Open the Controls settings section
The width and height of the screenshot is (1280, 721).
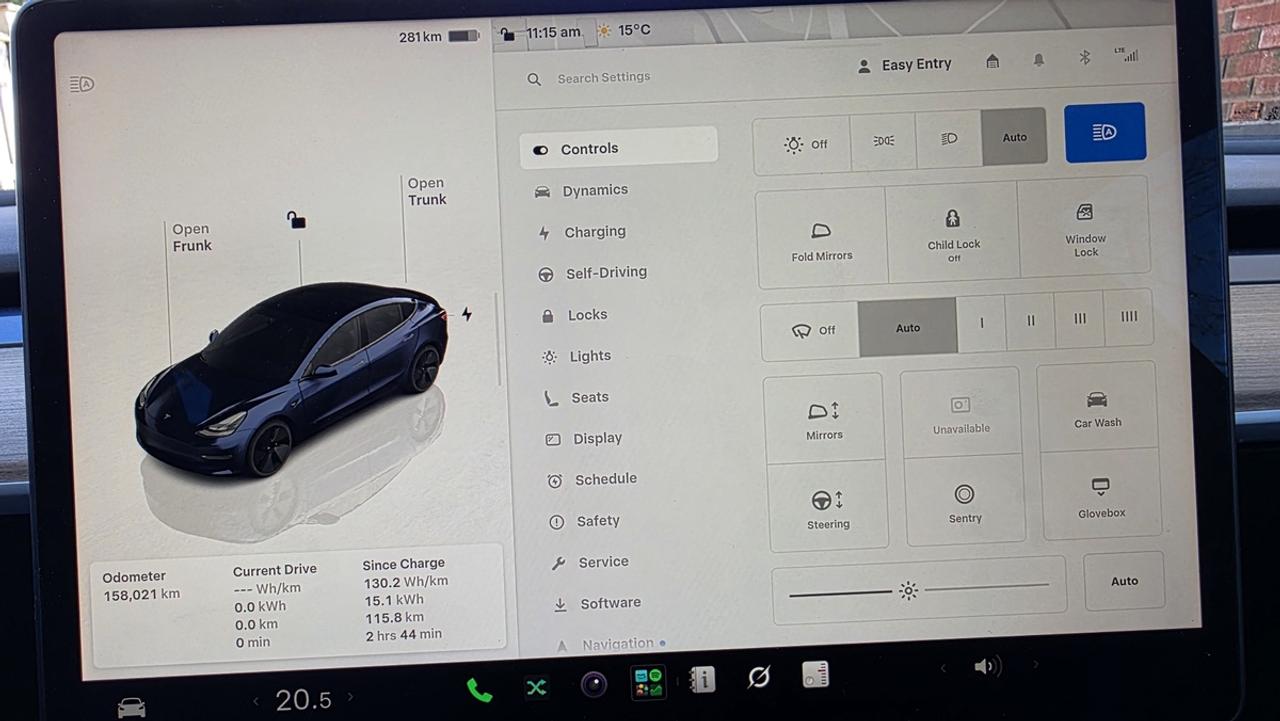tap(618, 148)
